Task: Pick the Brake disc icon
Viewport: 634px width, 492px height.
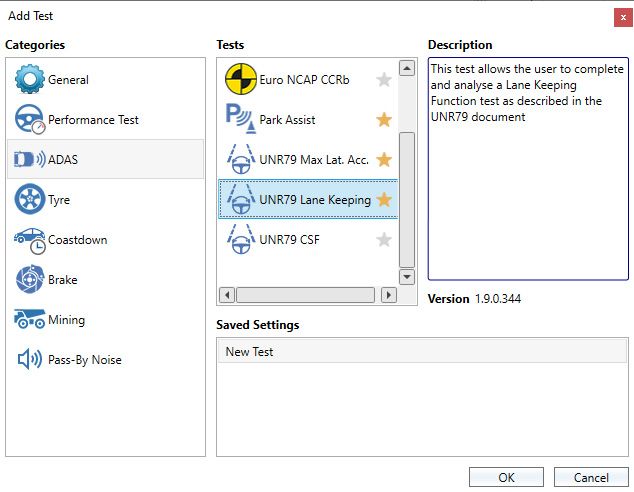Action: (30, 279)
